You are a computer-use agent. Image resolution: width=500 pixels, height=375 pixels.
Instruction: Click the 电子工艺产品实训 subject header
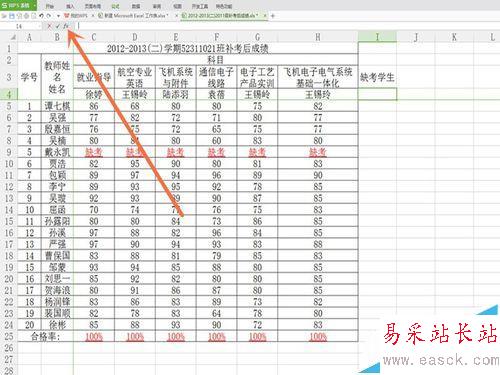[x=257, y=77]
